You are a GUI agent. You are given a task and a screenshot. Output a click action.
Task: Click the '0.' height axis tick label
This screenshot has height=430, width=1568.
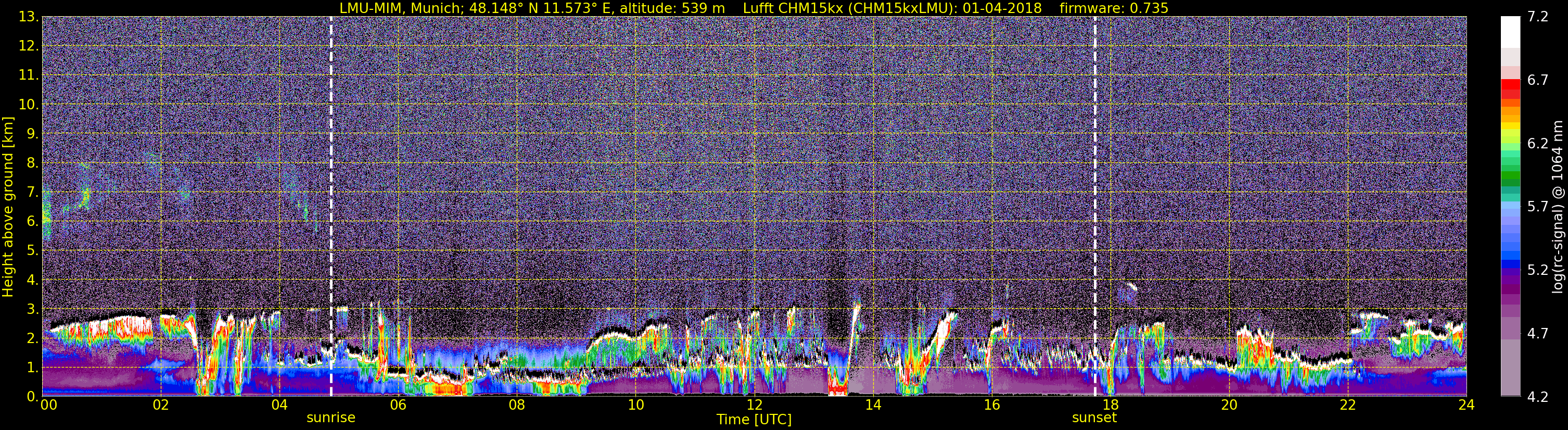(x=32, y=396)
